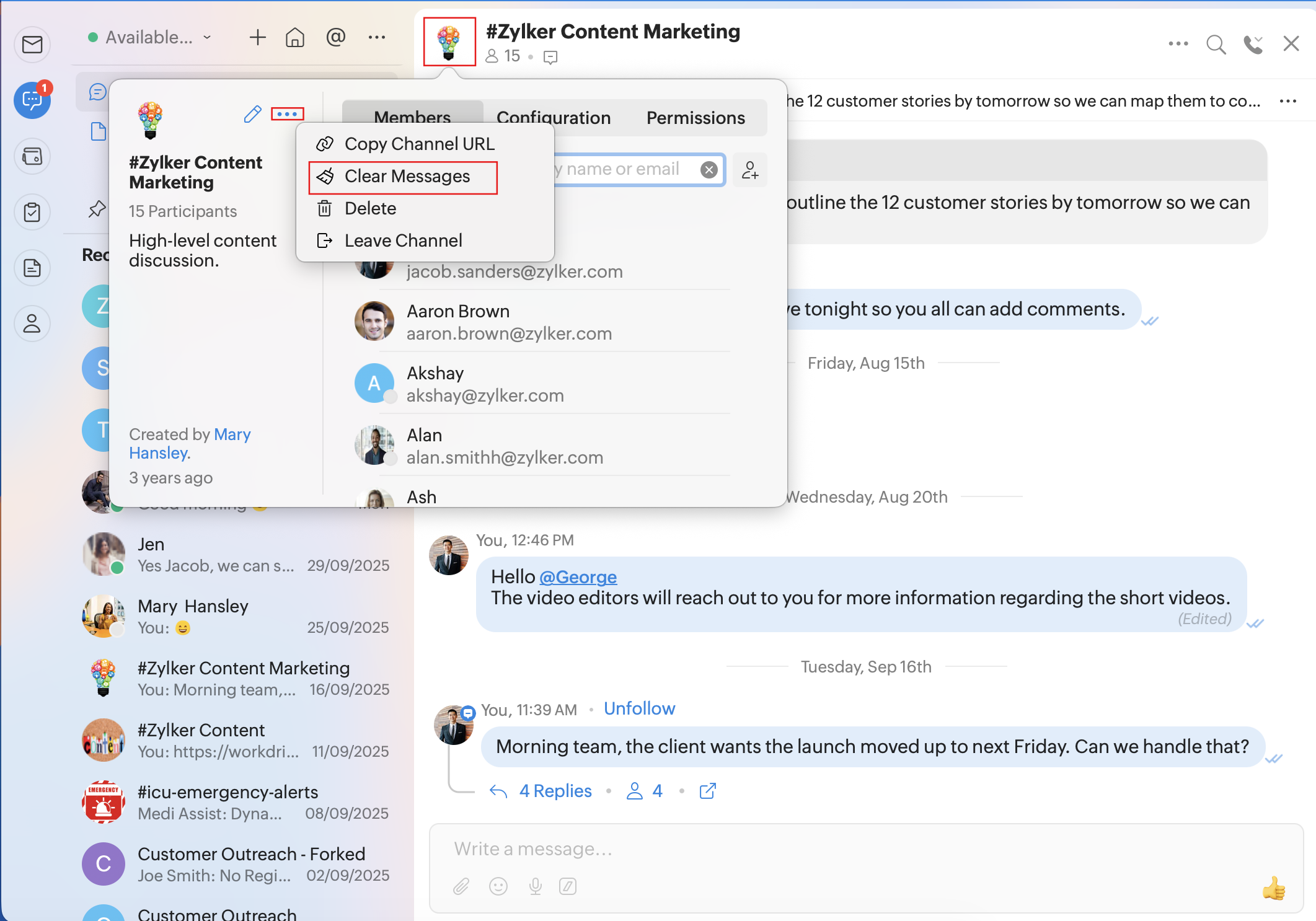Clear the member search field
Viewport: 1316px width, 921px height.
pos(709,170)
